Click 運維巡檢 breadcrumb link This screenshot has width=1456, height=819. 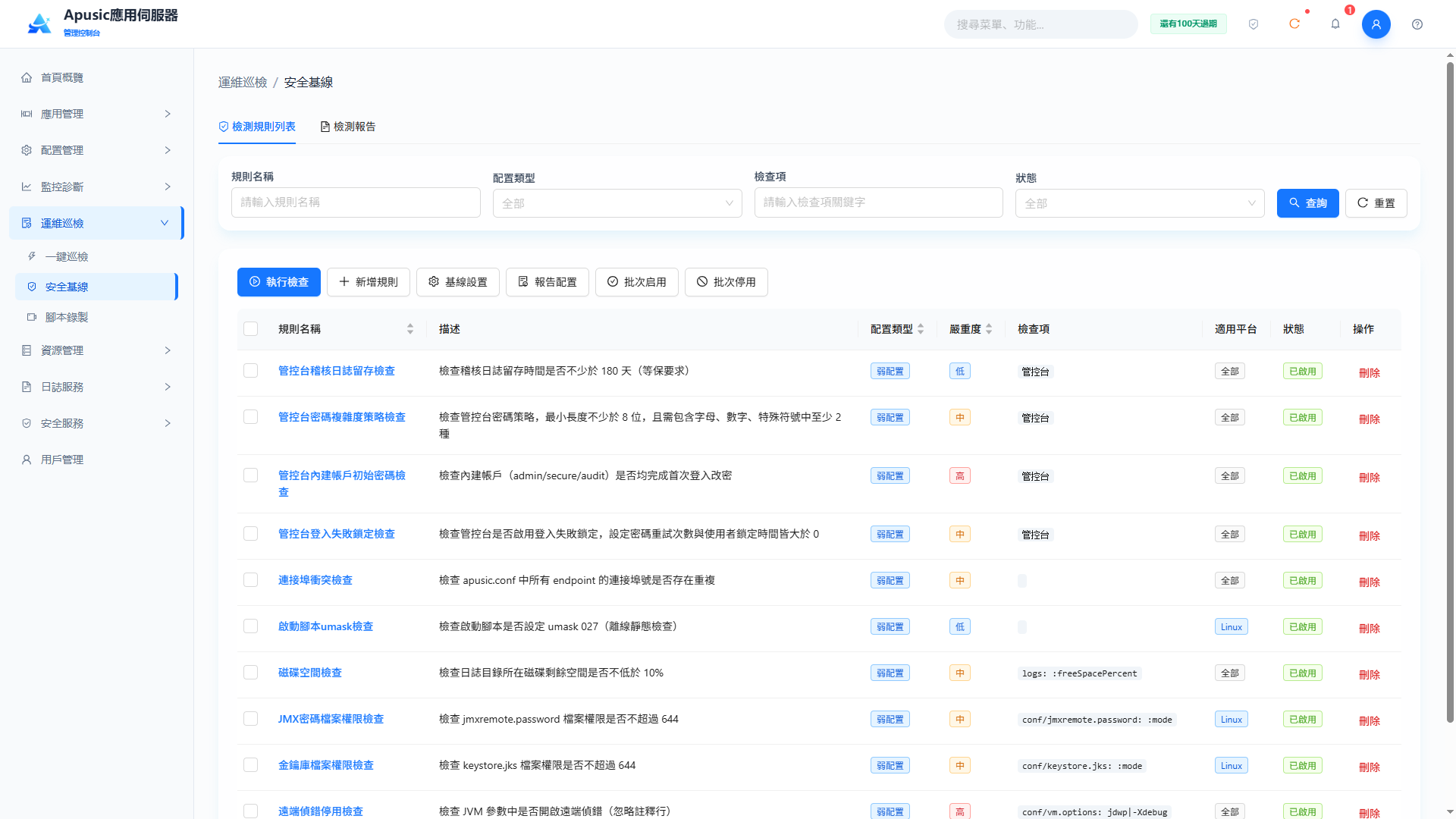click(243, 82)
